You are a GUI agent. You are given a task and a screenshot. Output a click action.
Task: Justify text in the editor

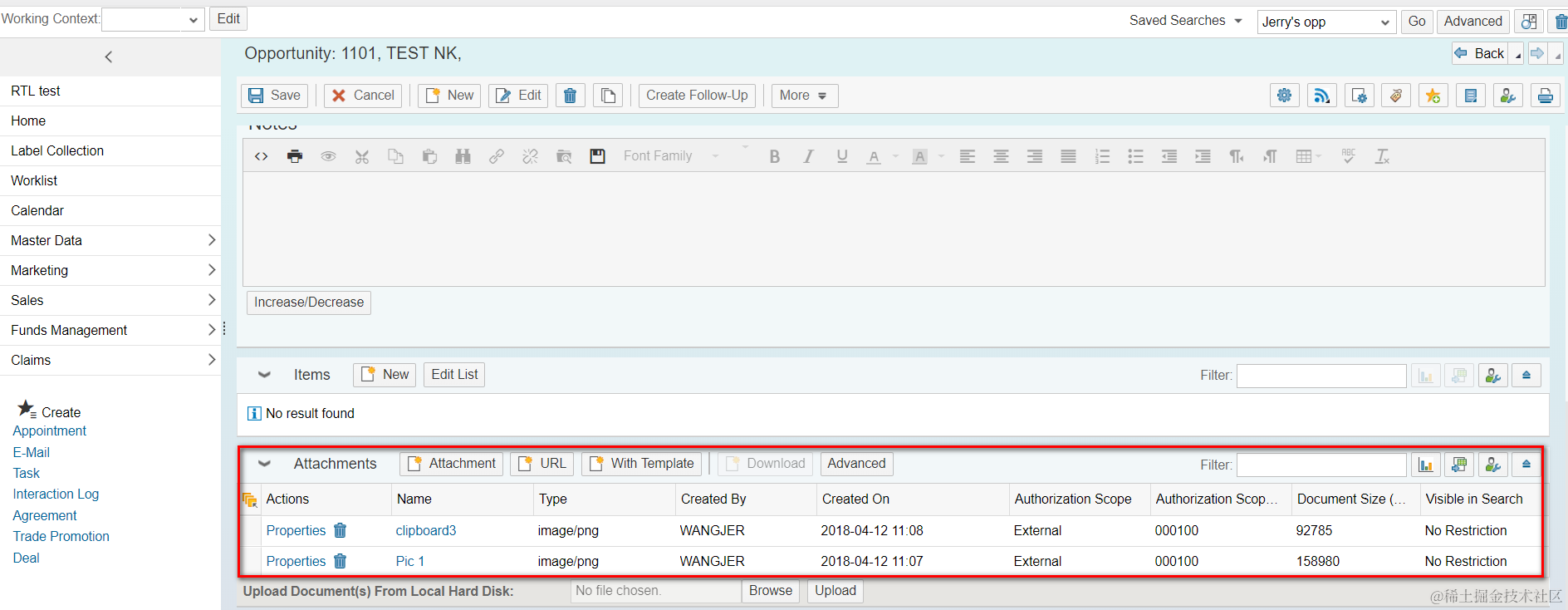tap(1069, 156)
